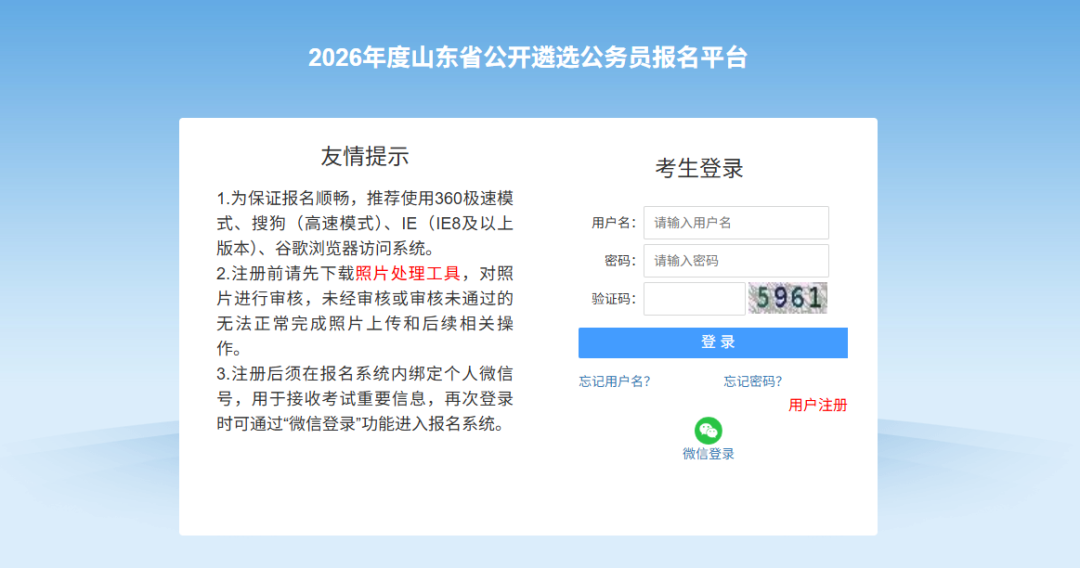Open the red 用户注册 link
The width and height of the screenshot is (1080, 568).
point(818,405)
